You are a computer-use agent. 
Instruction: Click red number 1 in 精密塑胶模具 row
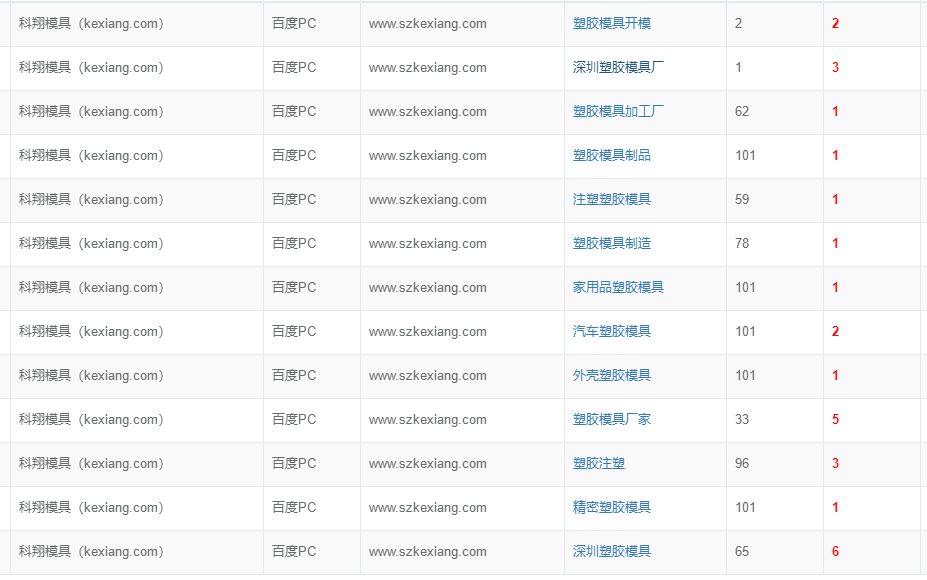click(835, 507)
